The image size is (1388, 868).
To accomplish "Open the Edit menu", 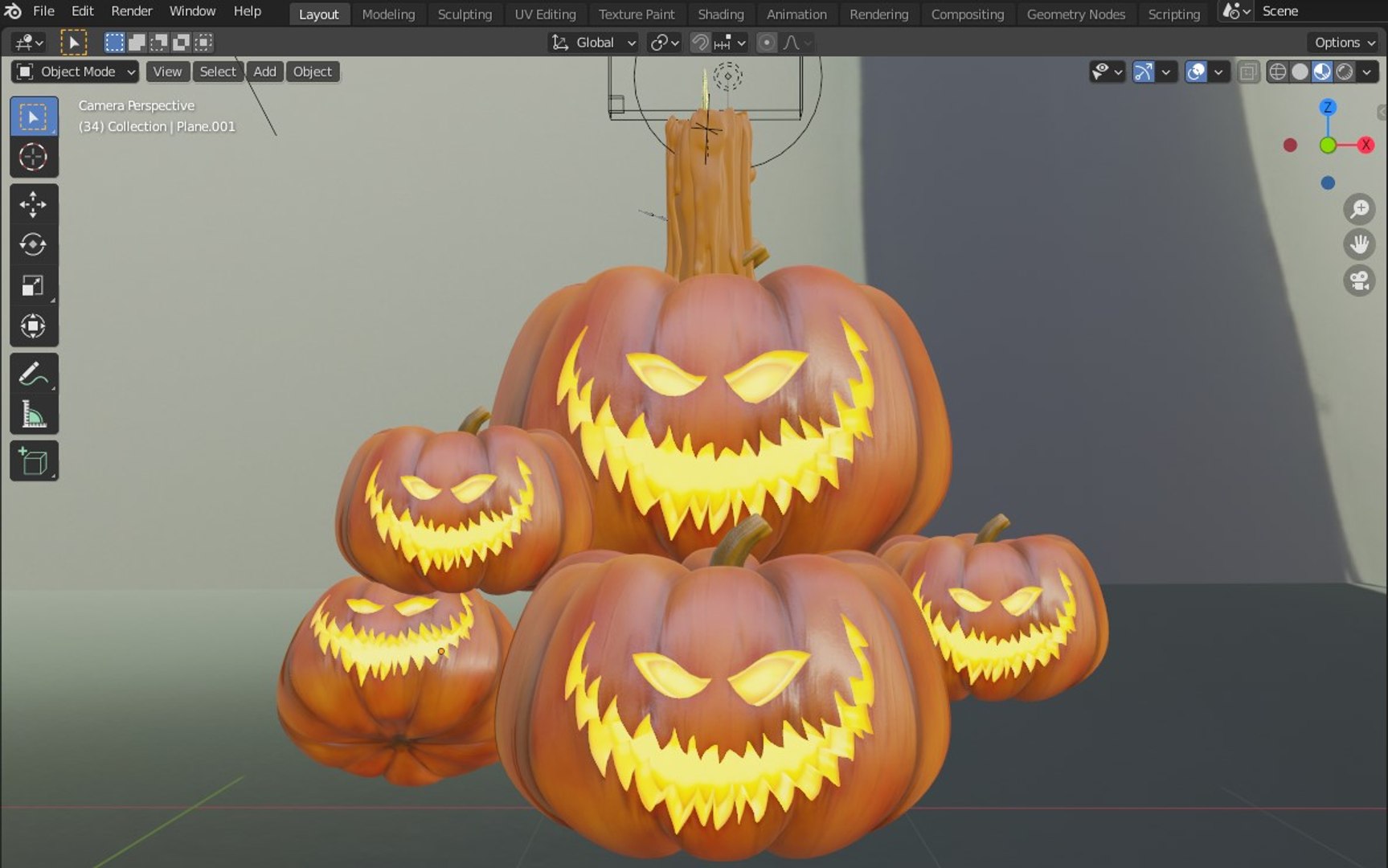I will [x=82, y=11].
